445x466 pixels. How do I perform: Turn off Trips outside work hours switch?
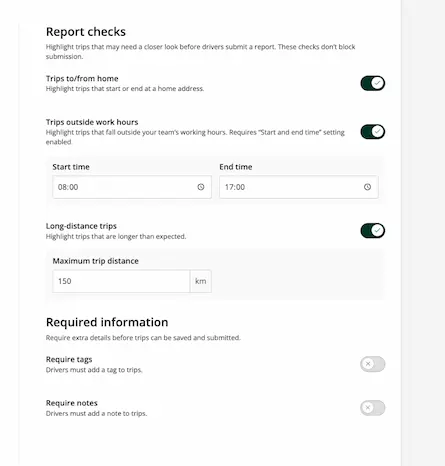click(373, 132)
